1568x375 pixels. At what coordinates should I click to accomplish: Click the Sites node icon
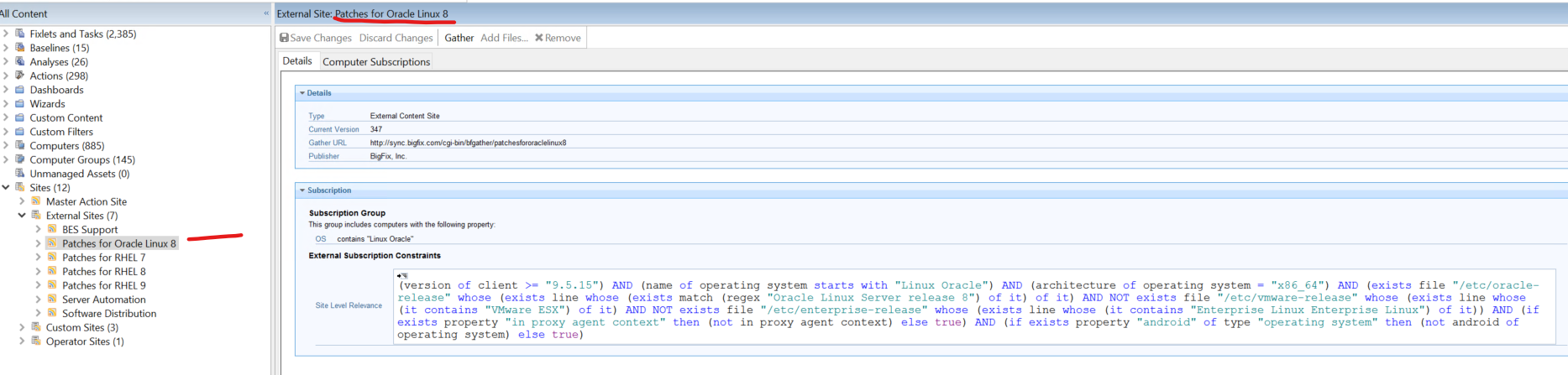pyautogui.click(x=20, y=187)
